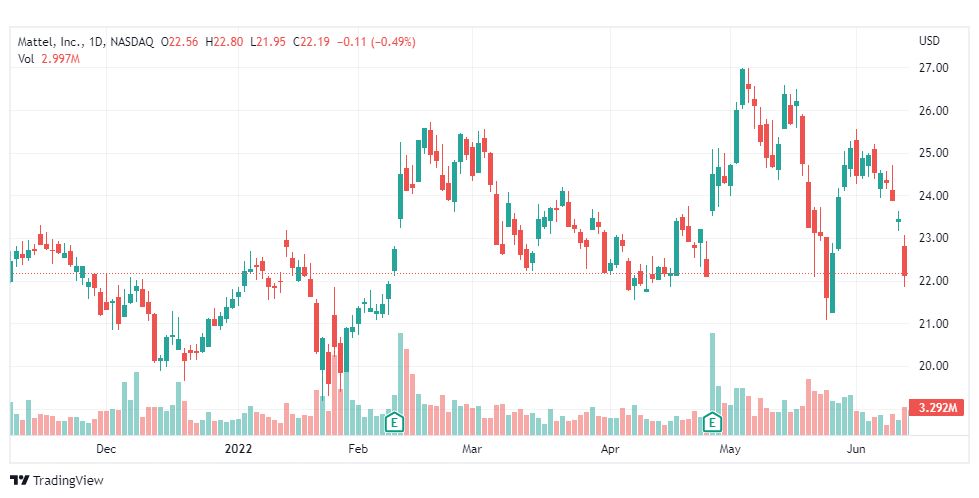
Task: Click the change value '−0.11 (−0.49%)'
Action: point(376,42)
